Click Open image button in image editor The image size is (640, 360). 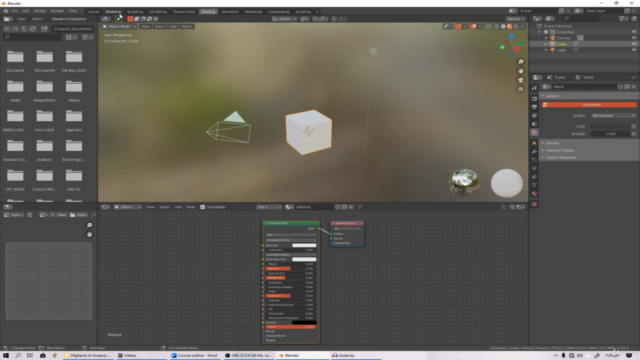78,215
